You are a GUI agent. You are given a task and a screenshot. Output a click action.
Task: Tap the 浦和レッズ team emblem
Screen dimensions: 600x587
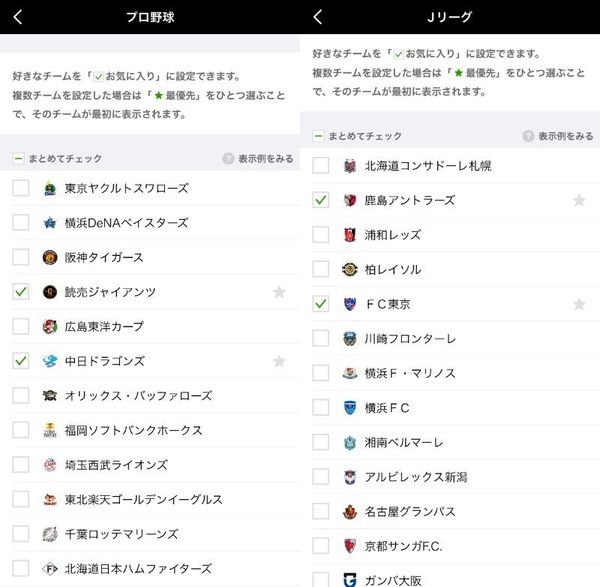[350, 235]
